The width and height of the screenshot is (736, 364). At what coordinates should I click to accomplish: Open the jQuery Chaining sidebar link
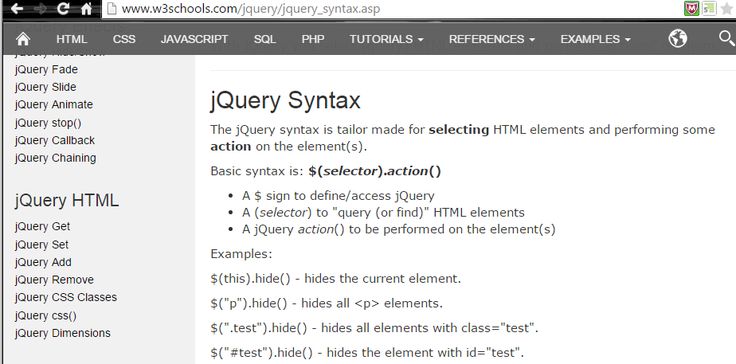[55, 158]
